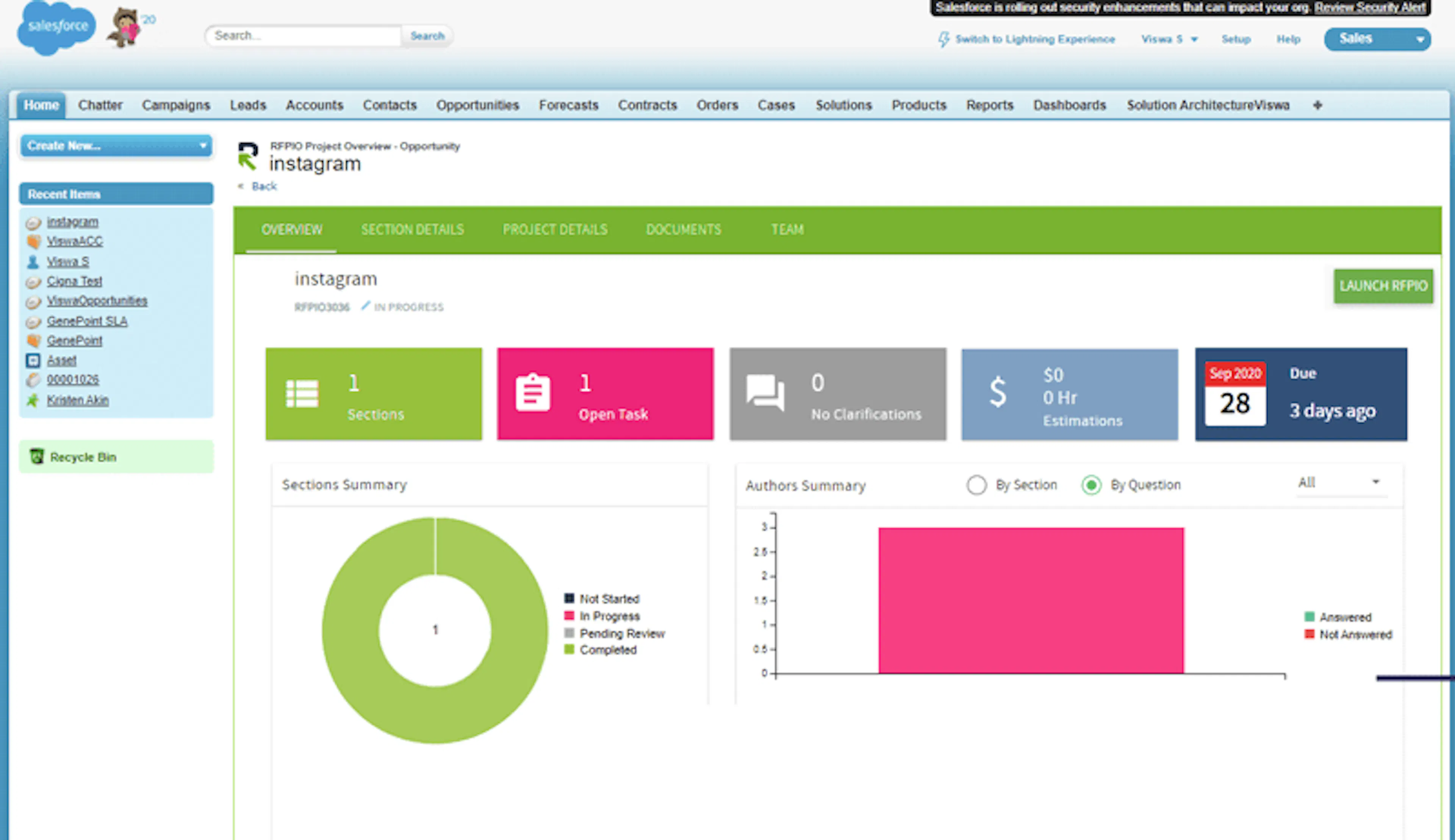Click the clipboard icon on Open Task tile

pos(532,393)
